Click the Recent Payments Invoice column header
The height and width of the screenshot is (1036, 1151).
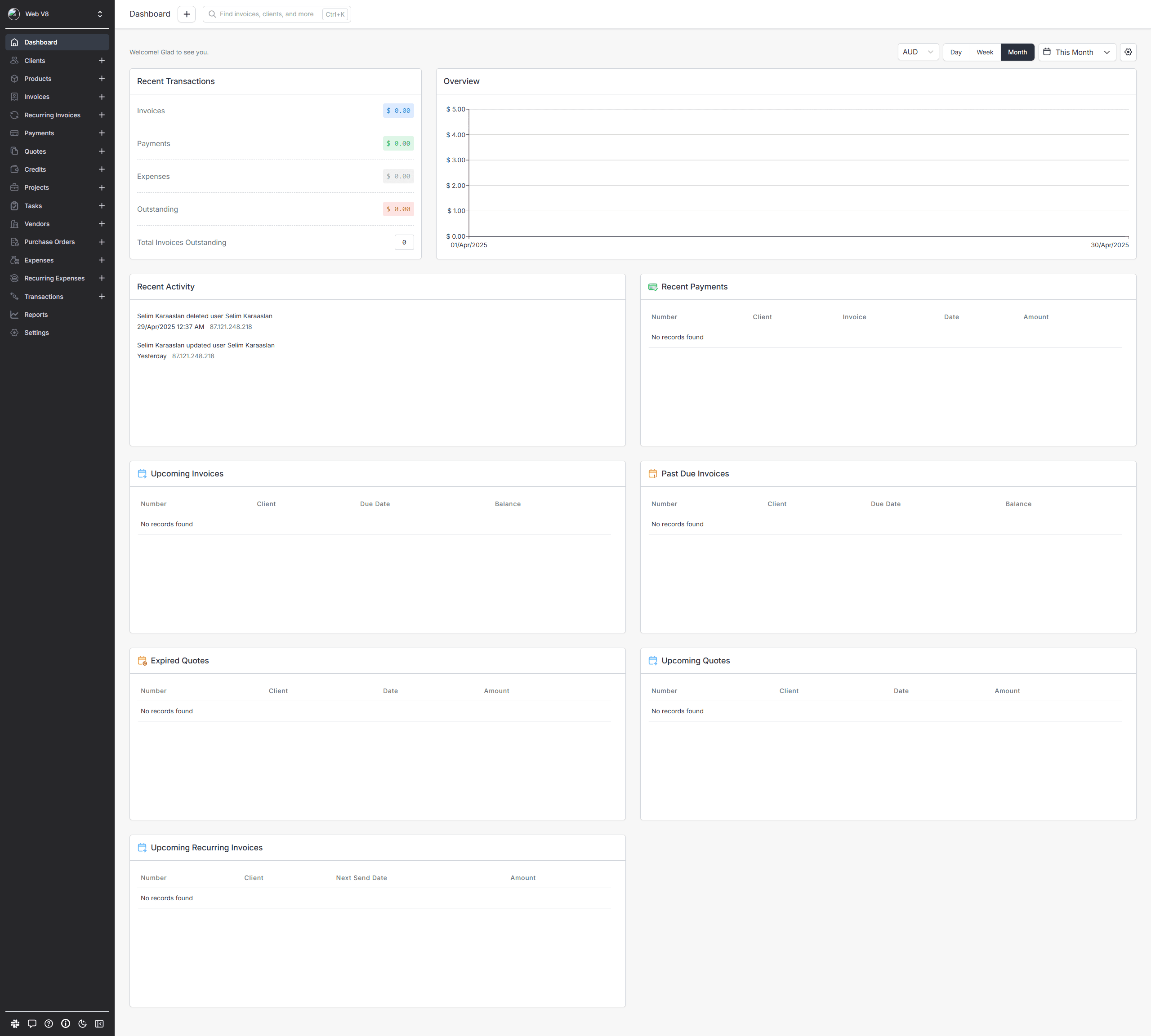[854, 317]
